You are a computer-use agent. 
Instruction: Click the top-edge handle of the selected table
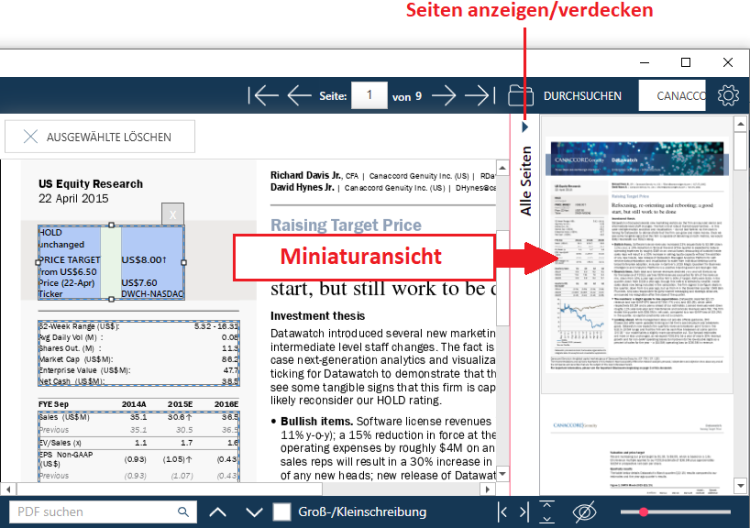click(x=111, y=225)
